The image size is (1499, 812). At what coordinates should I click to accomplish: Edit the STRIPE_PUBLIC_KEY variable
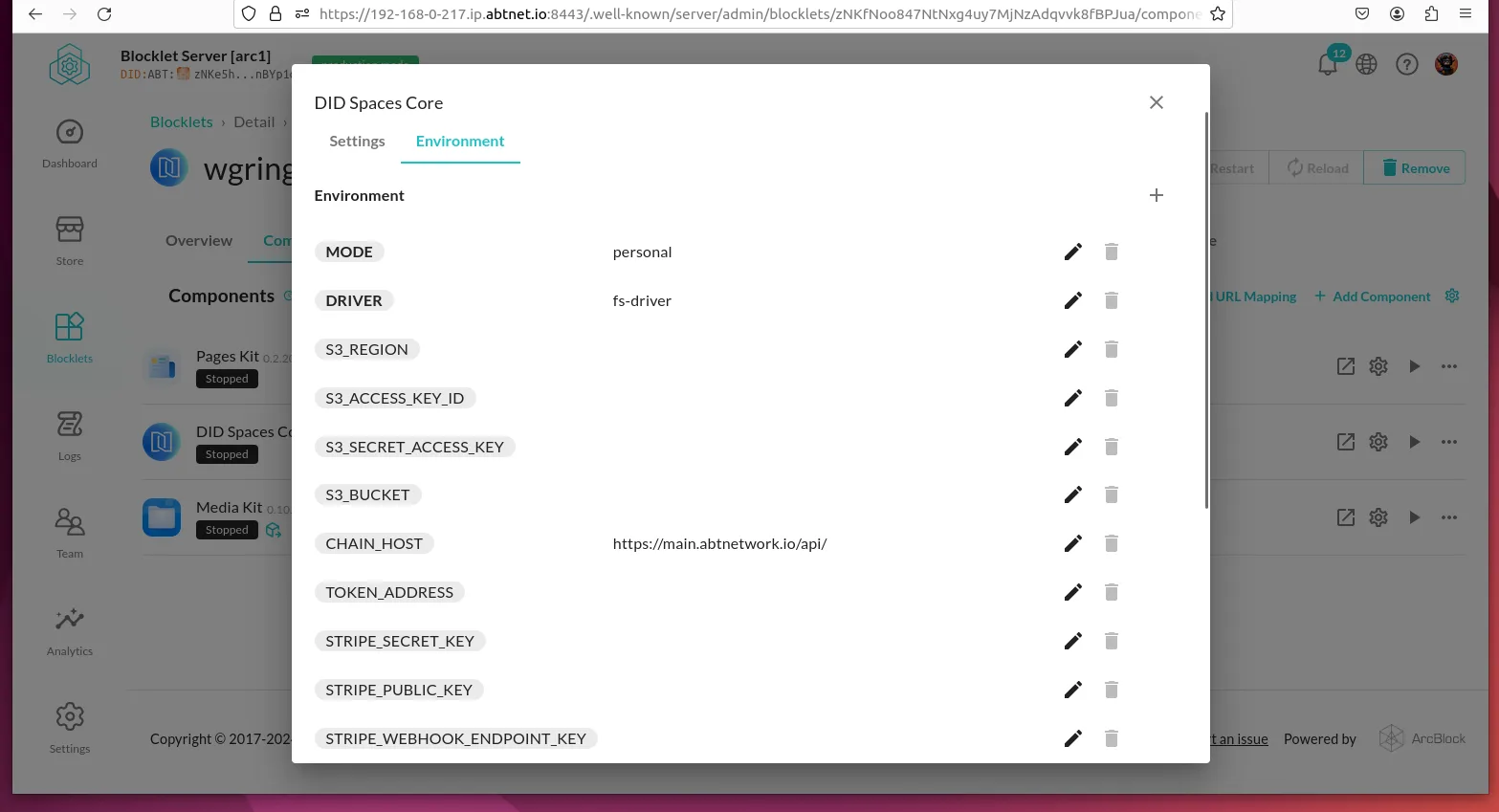coord(1073,690)
